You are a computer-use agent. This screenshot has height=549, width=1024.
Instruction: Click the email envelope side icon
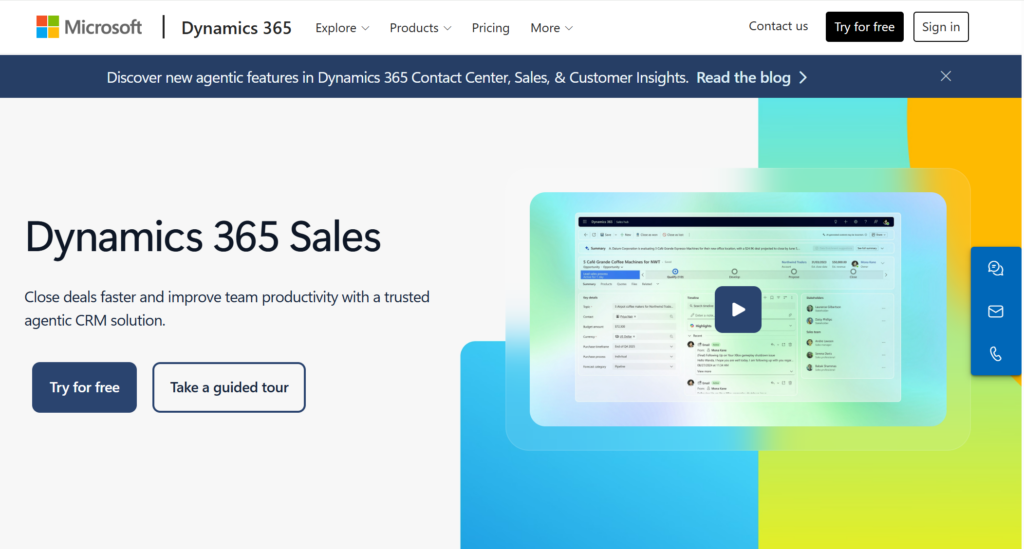tap(995, 311)
